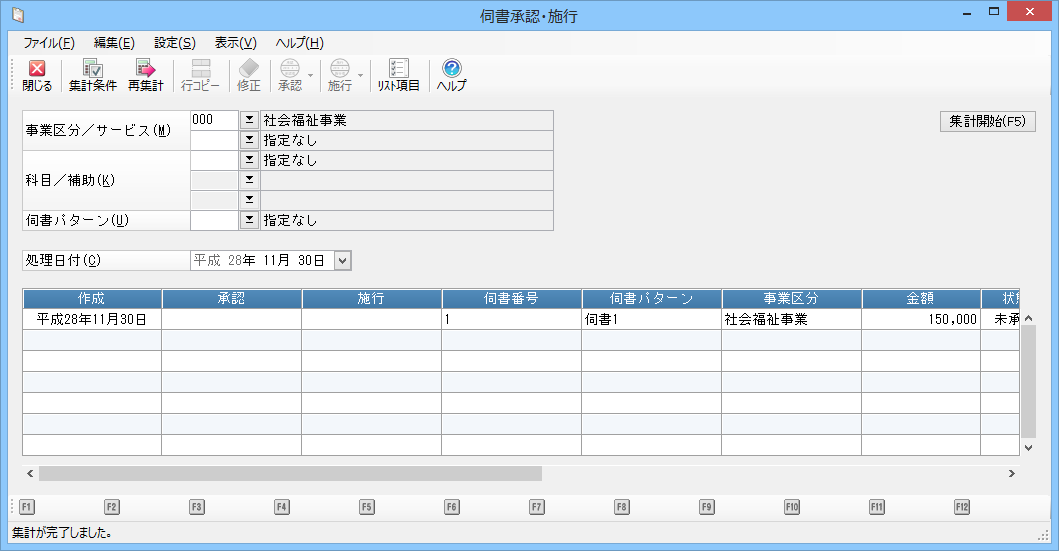Open the ファイル(F) menu
The height and width of the screenshot is (551, 1059).
click(48, 43)
